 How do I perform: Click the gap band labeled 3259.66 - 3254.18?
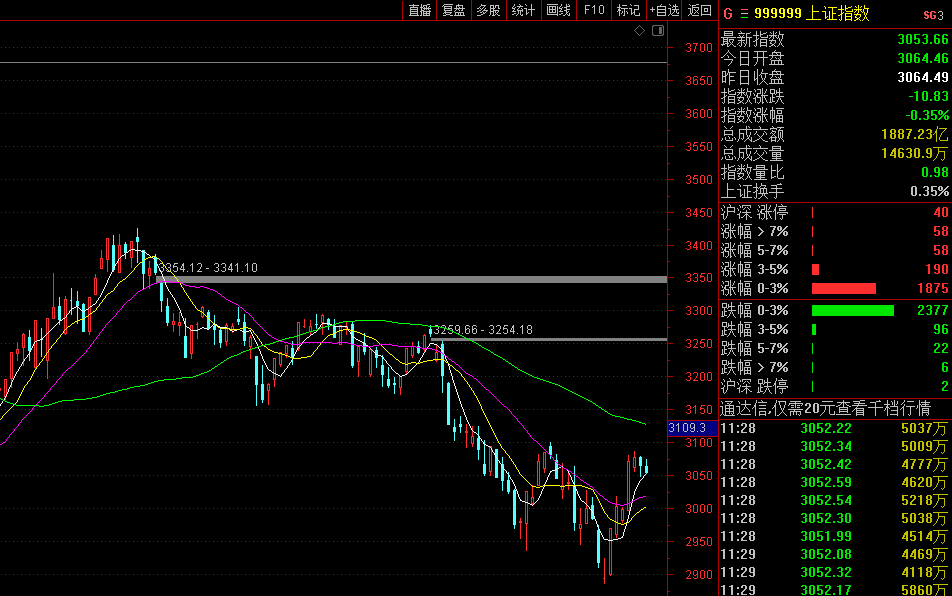pyautogui.click(x=550, y=340)
